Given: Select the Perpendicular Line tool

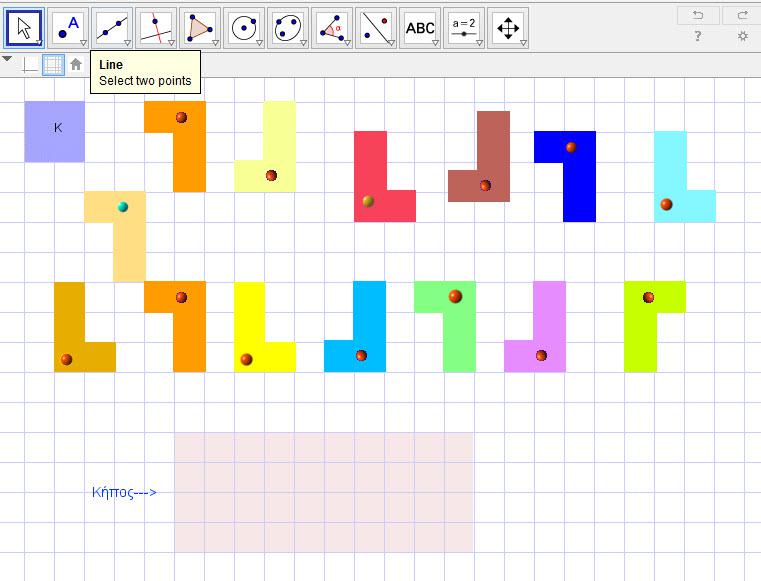Looking at the screenshot, I should (x=156, y=28).
